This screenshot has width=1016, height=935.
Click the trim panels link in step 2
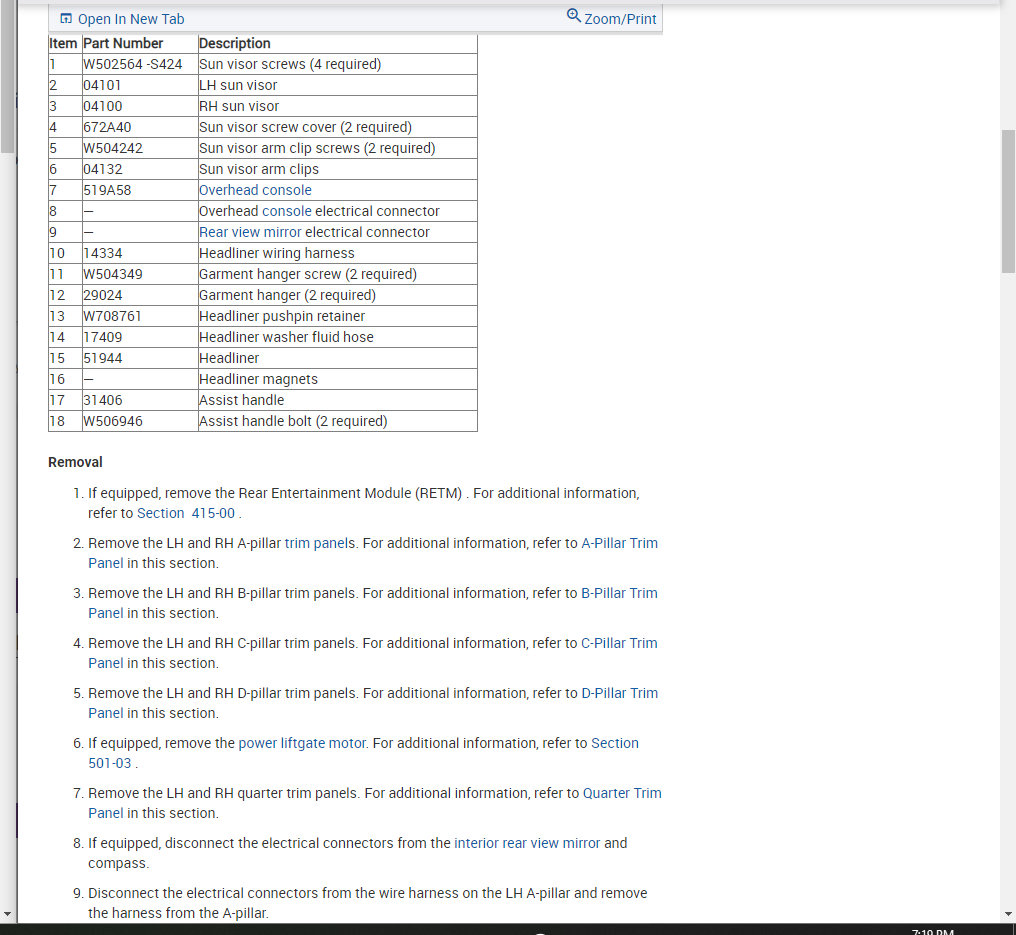[x=319, y=543]
